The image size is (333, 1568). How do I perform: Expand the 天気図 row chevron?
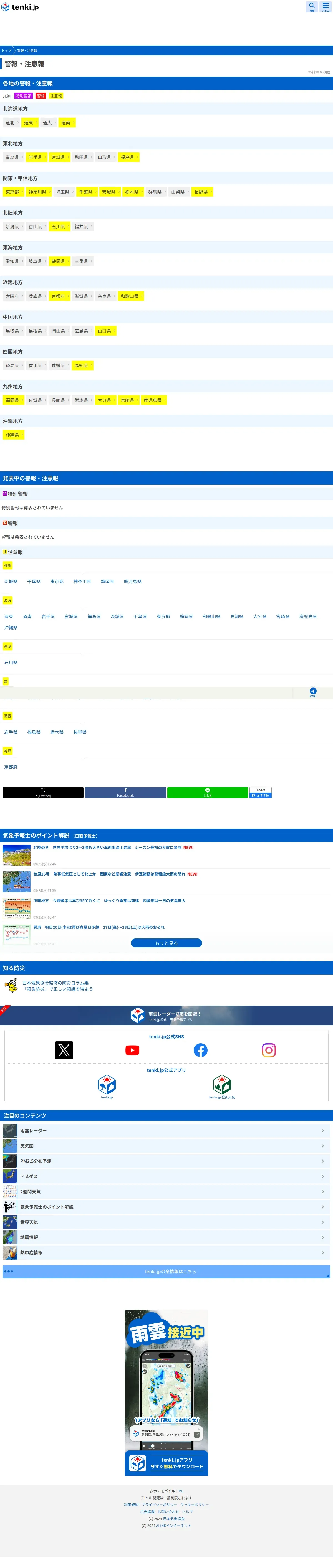click(x=323, y=1146)
